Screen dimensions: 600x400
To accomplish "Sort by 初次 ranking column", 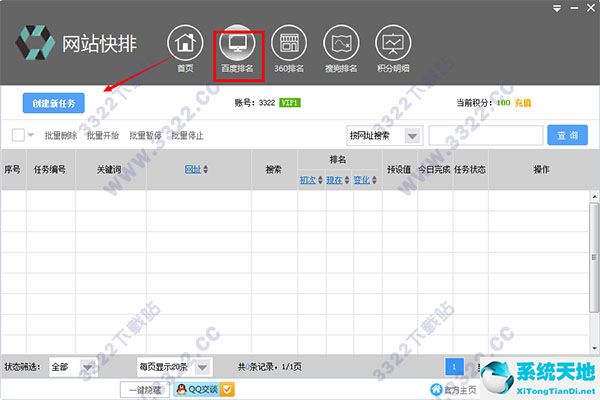I will coord(311,180).
